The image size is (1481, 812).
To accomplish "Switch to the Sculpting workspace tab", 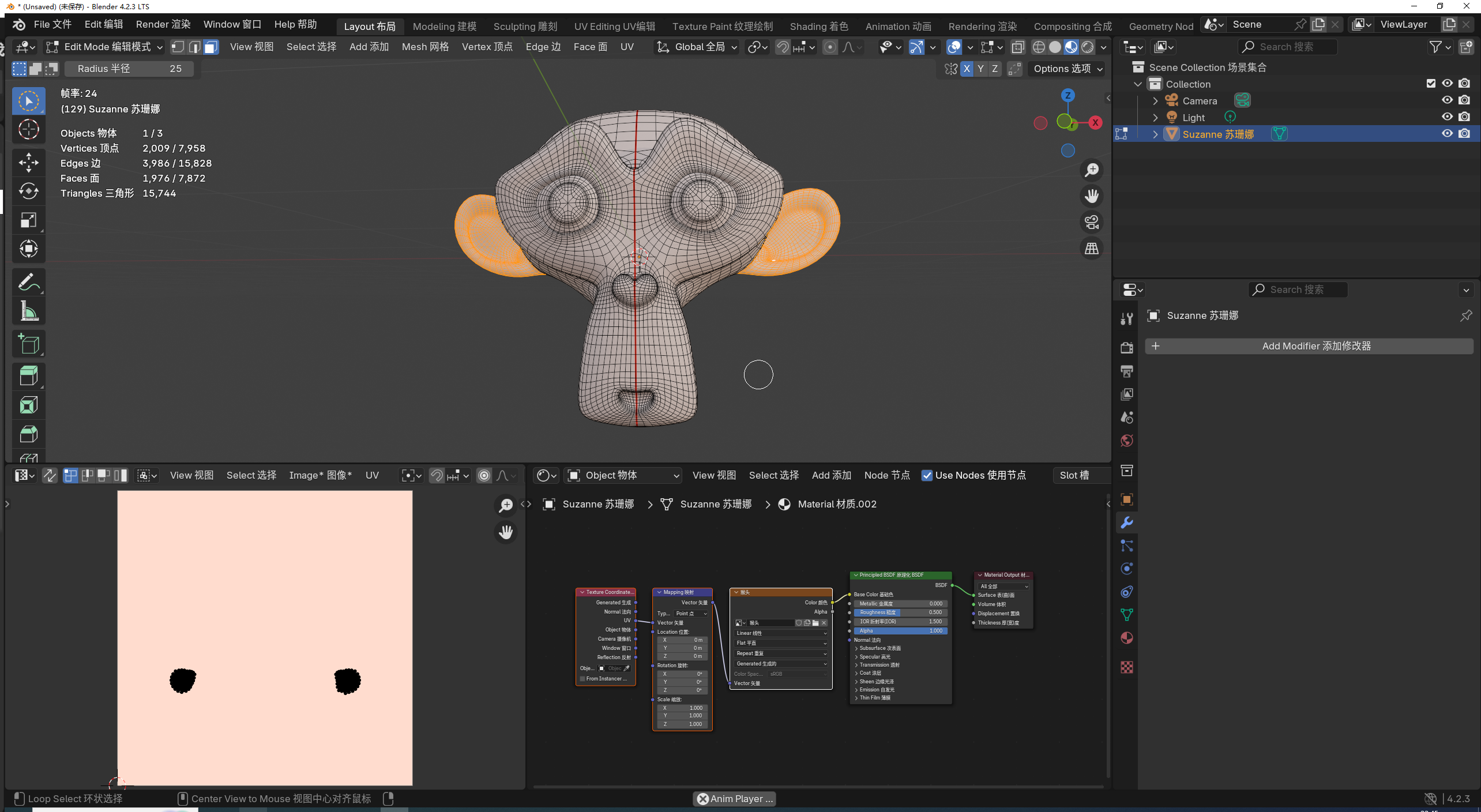I will (x=525, y=27).
